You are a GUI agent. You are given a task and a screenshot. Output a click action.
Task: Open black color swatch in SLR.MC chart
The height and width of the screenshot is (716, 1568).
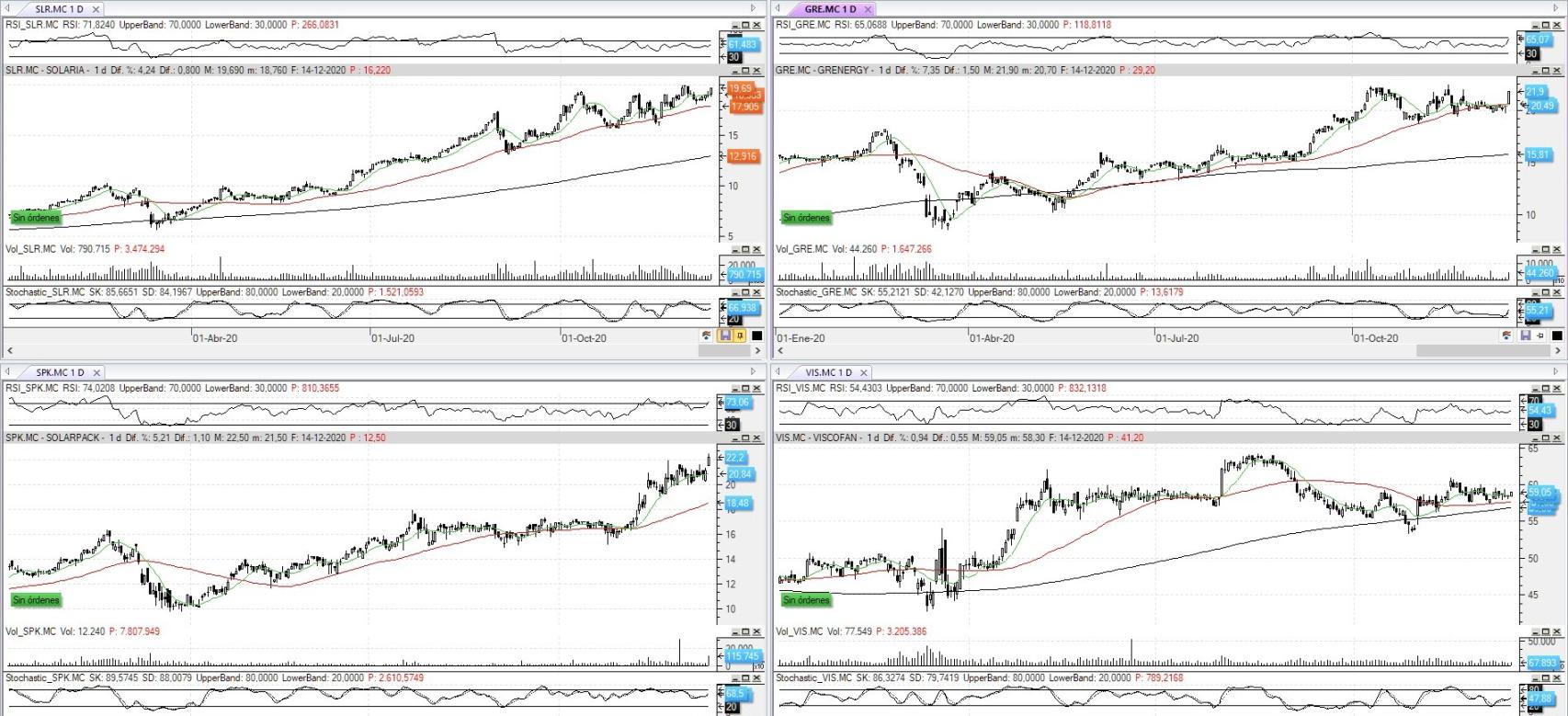757,336
